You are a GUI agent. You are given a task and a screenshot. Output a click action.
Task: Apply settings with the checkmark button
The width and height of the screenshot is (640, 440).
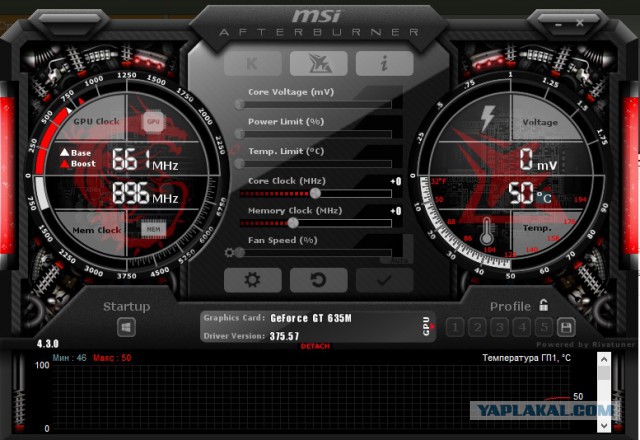click(384, 280)
